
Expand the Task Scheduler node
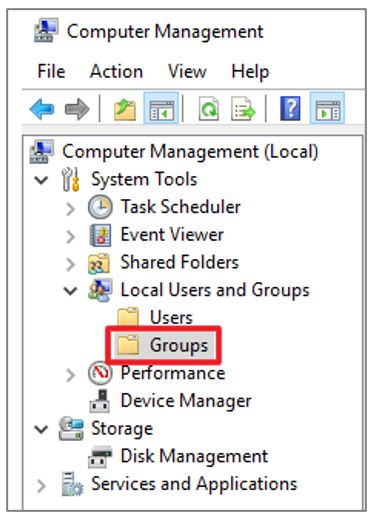[x=70, y=209]
